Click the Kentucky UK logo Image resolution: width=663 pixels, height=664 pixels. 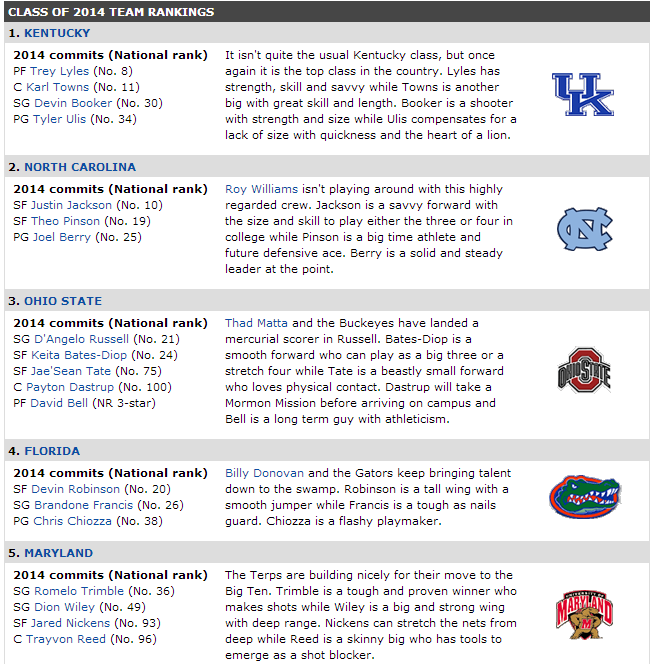click(583, 94)
